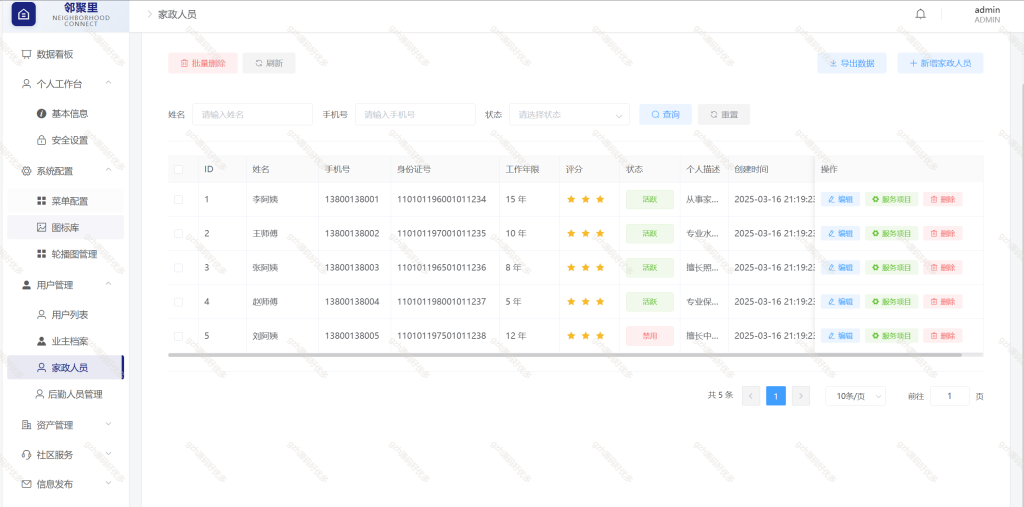This screenshot has height=507, width=1024.
Task: Click the 用户列表 user icon
Action: (41, 315)
